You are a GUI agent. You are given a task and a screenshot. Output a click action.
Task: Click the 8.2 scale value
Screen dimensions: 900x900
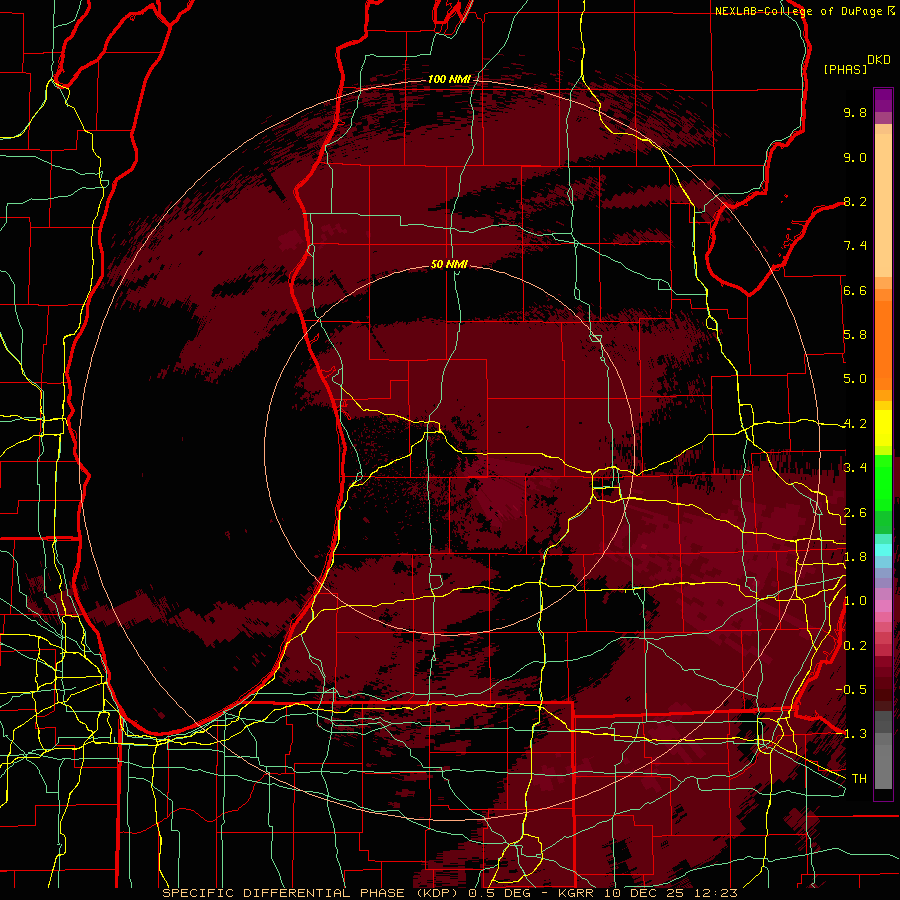(855, 201)
